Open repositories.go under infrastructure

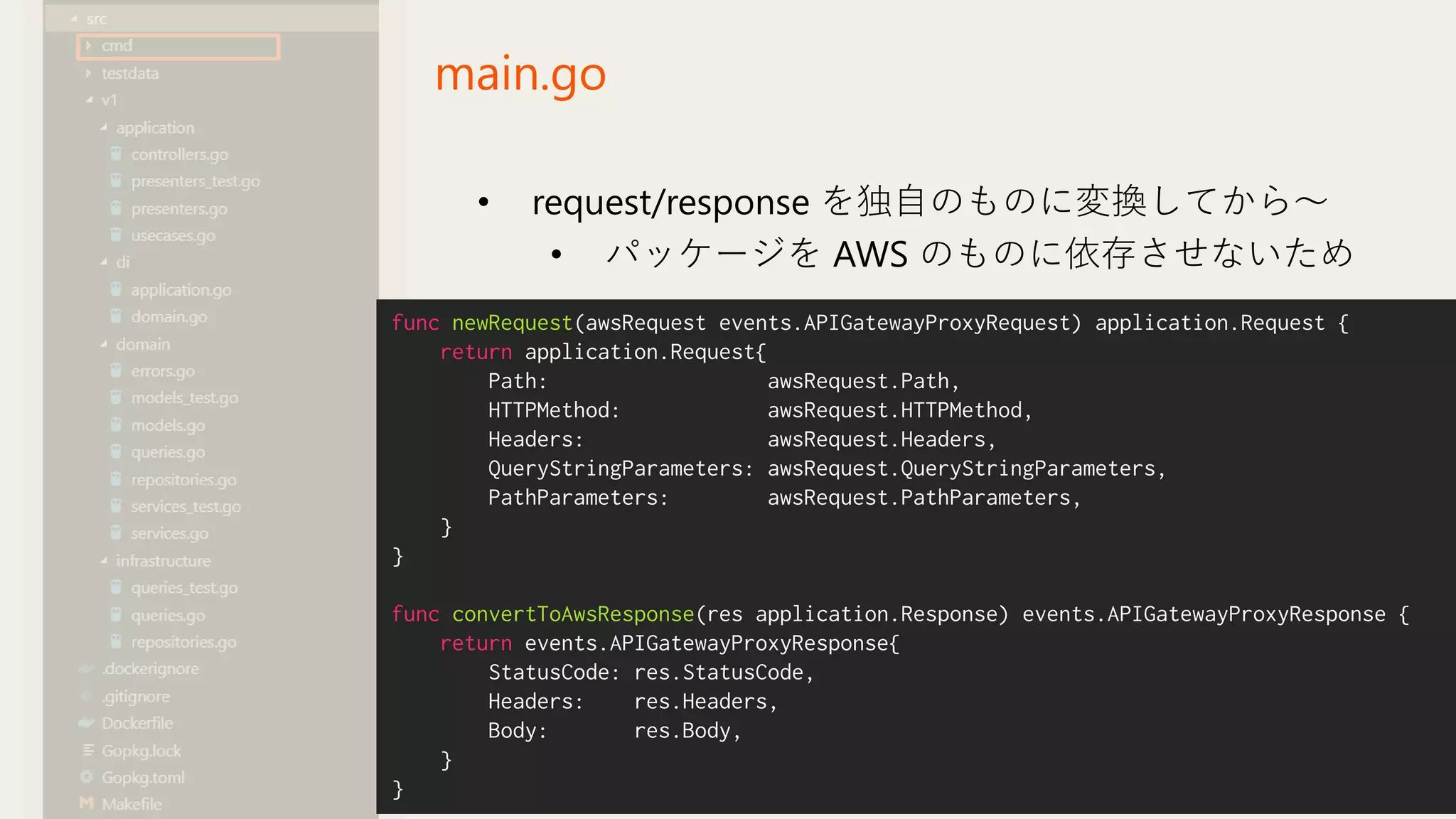tap(183, 642)
